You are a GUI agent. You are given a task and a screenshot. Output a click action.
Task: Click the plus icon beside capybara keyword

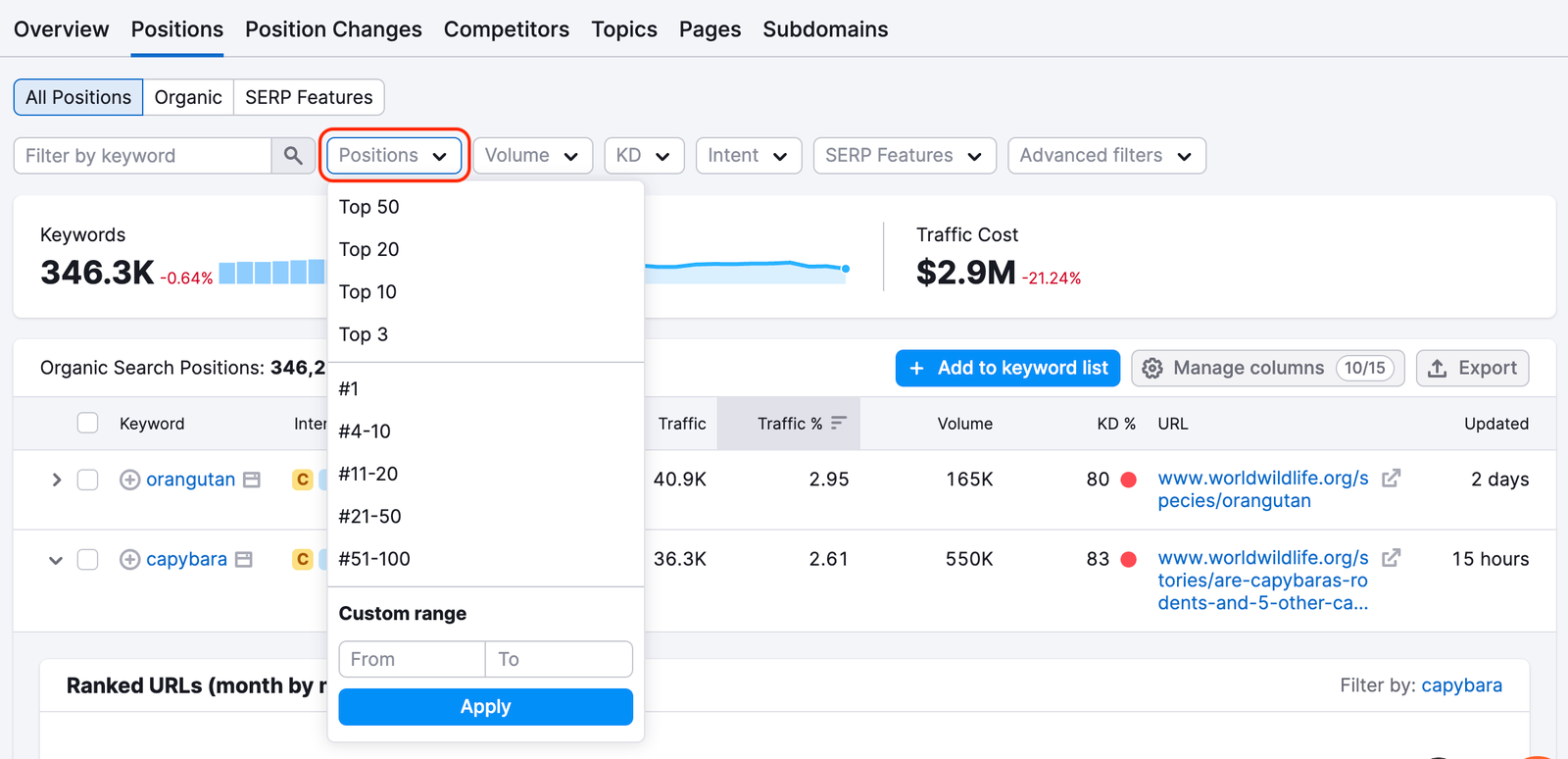pos(129,559)
